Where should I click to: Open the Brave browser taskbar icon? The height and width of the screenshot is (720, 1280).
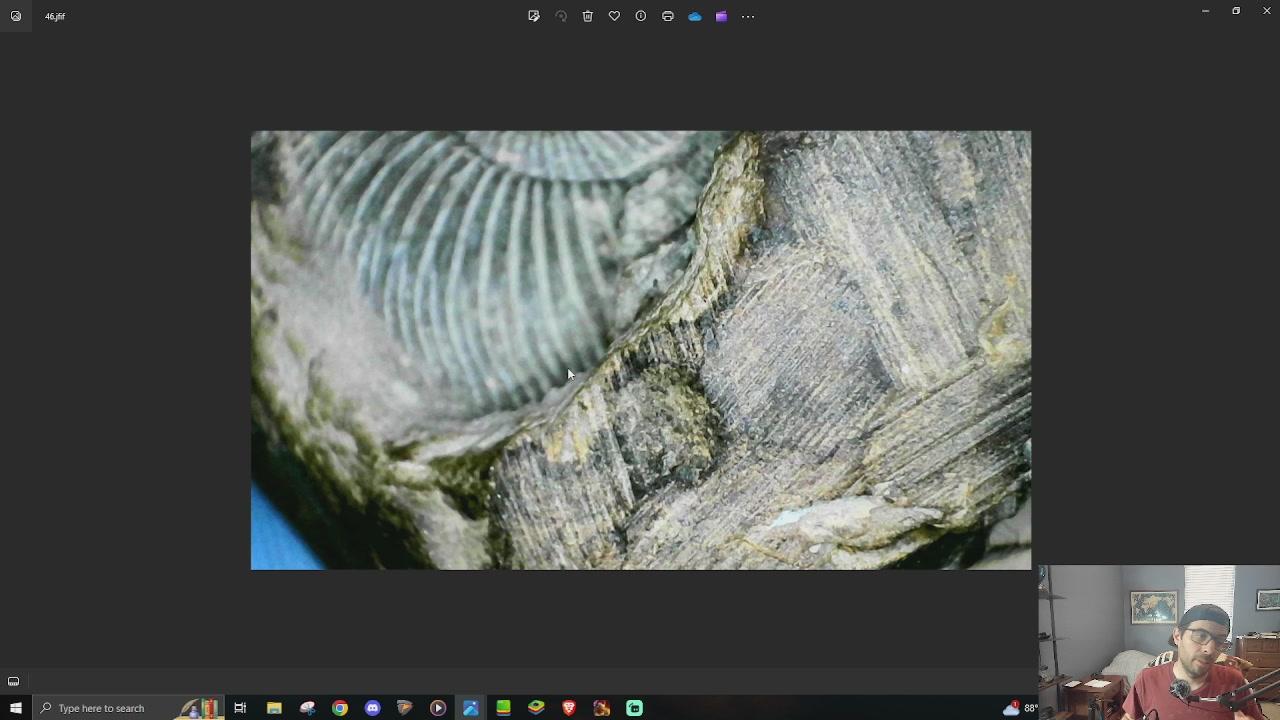pyautogui.click(x=569, y=708)
